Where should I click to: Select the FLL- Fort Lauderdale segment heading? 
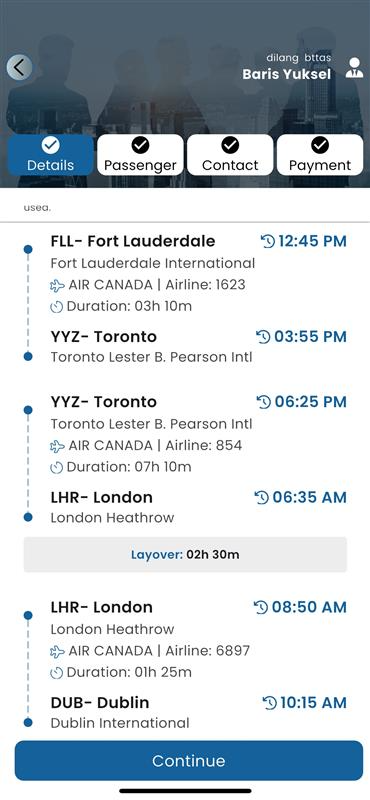[133, 241]
